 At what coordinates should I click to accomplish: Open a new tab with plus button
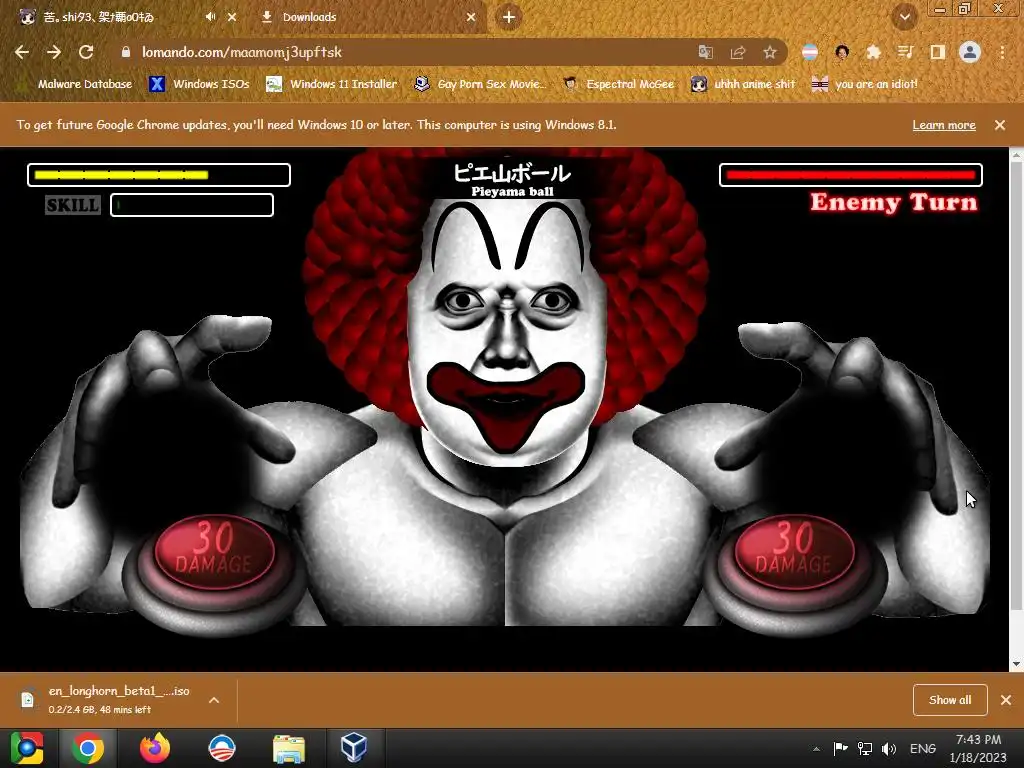[509, 17]
